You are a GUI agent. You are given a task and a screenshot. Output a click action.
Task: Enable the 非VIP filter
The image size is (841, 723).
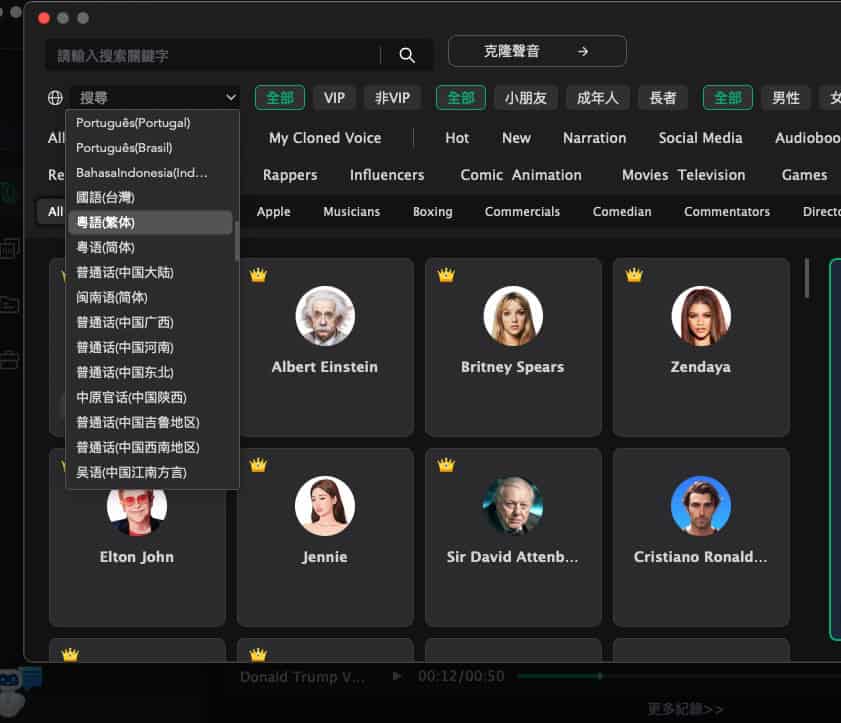(392, 98)
